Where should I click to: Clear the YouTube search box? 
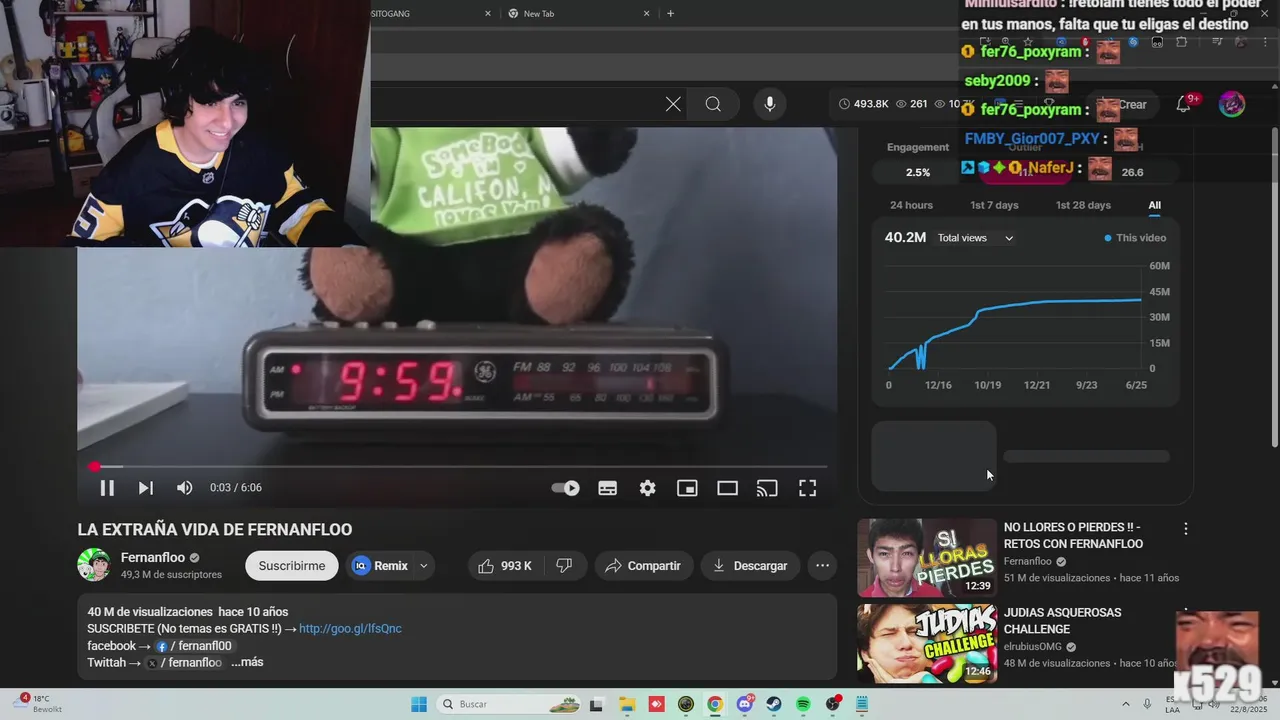(x=673, y=104)
